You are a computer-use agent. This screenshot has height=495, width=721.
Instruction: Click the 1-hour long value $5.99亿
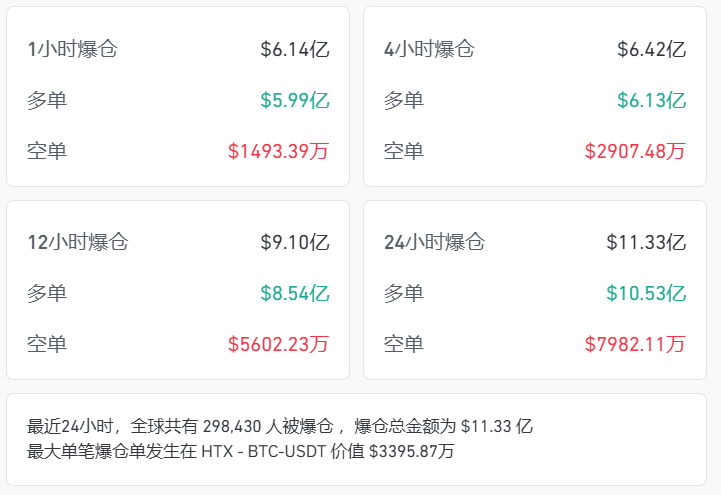pos(294,100)
